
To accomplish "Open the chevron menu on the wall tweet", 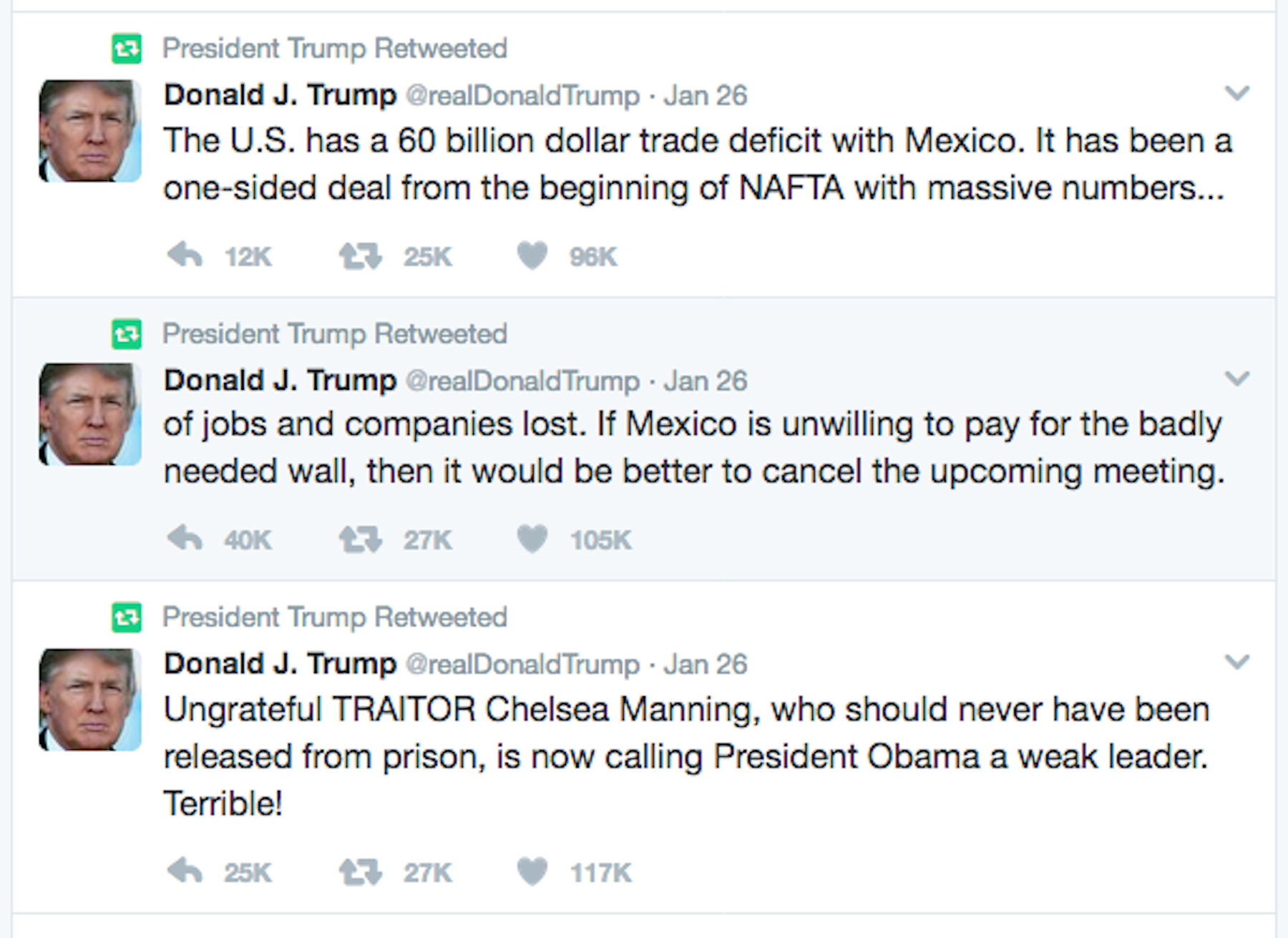I will click(x=1236, y=379).
